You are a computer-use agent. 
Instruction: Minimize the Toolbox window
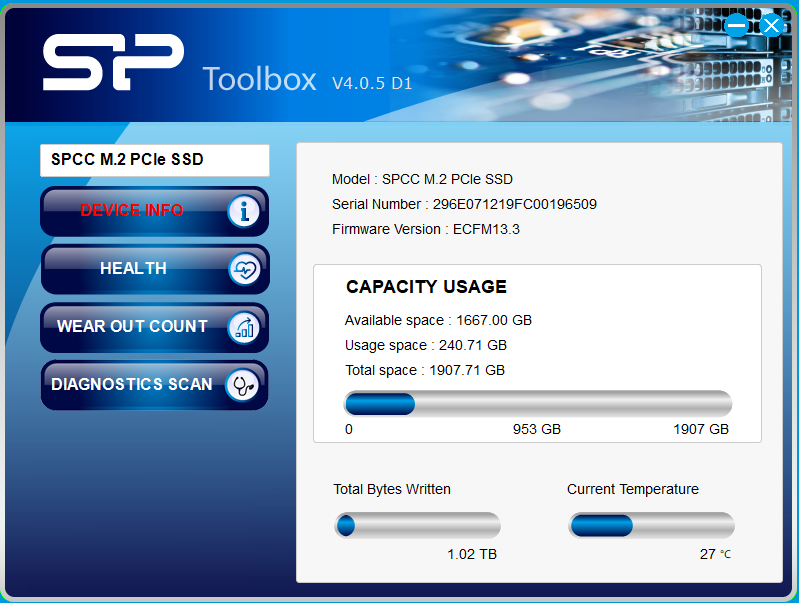point(737,25)
